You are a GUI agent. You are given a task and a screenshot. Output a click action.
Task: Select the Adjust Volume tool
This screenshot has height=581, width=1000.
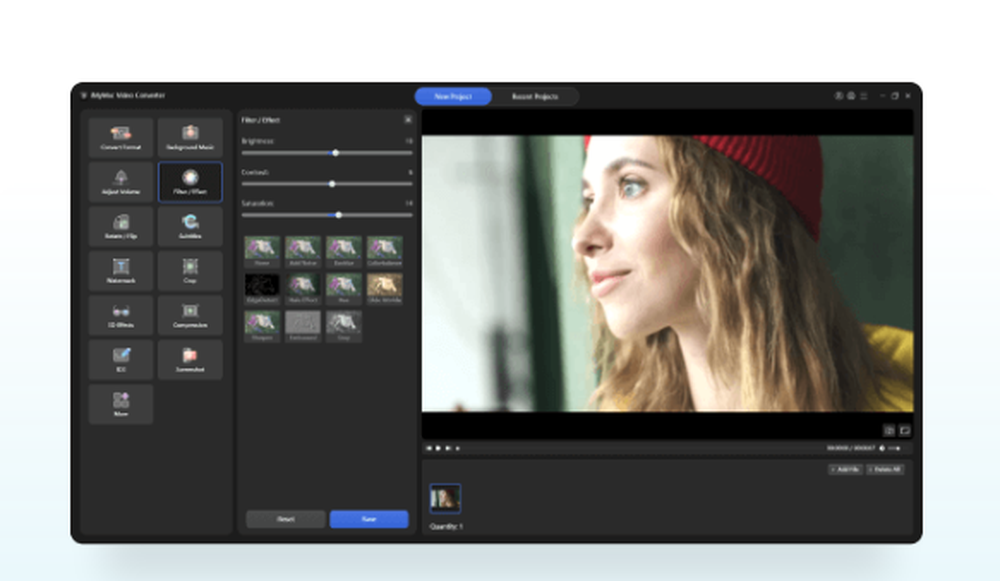pyautogui.click(x=121, y=182)
